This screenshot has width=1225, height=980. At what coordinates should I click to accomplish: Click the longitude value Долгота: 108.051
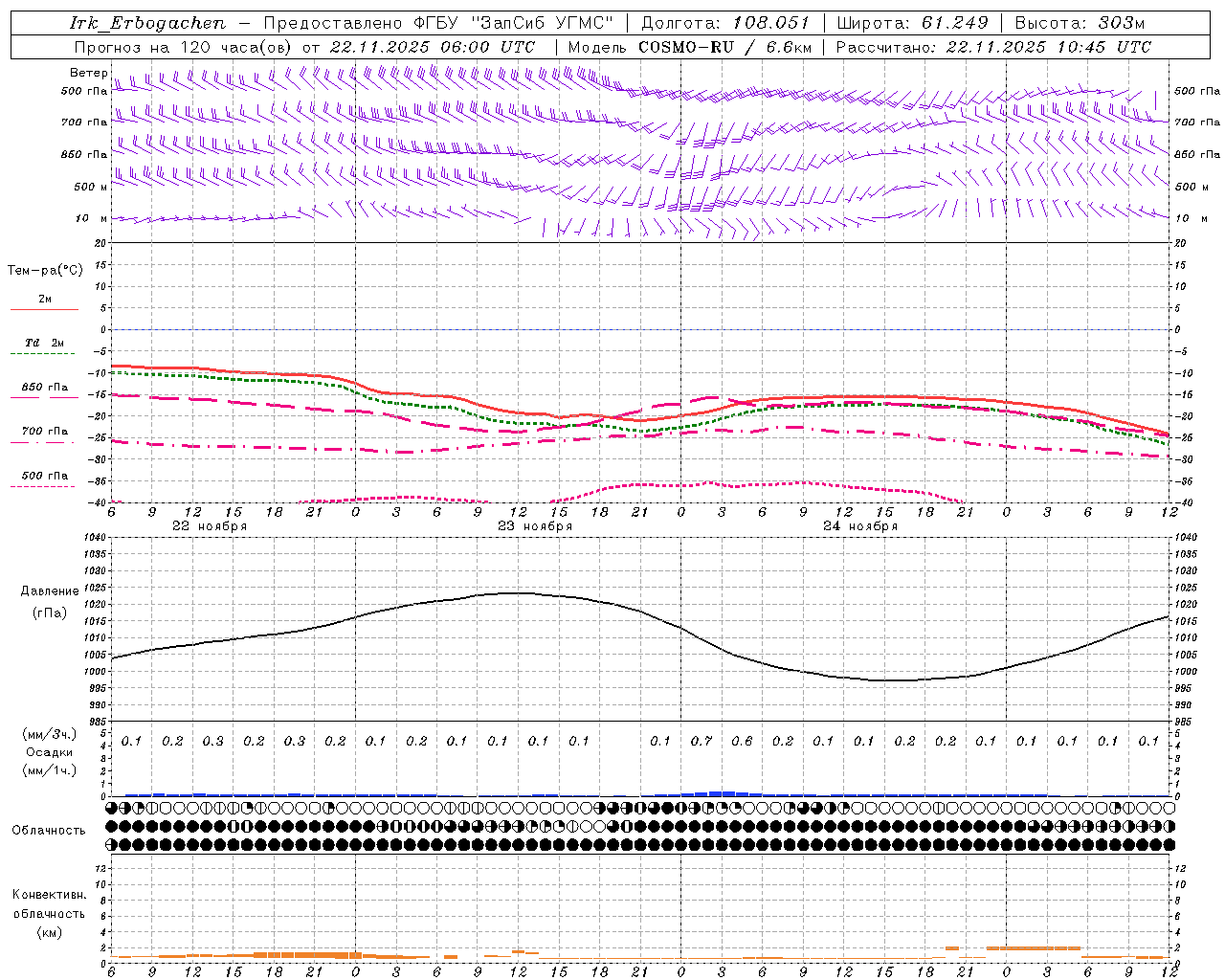tap(725, 23)
